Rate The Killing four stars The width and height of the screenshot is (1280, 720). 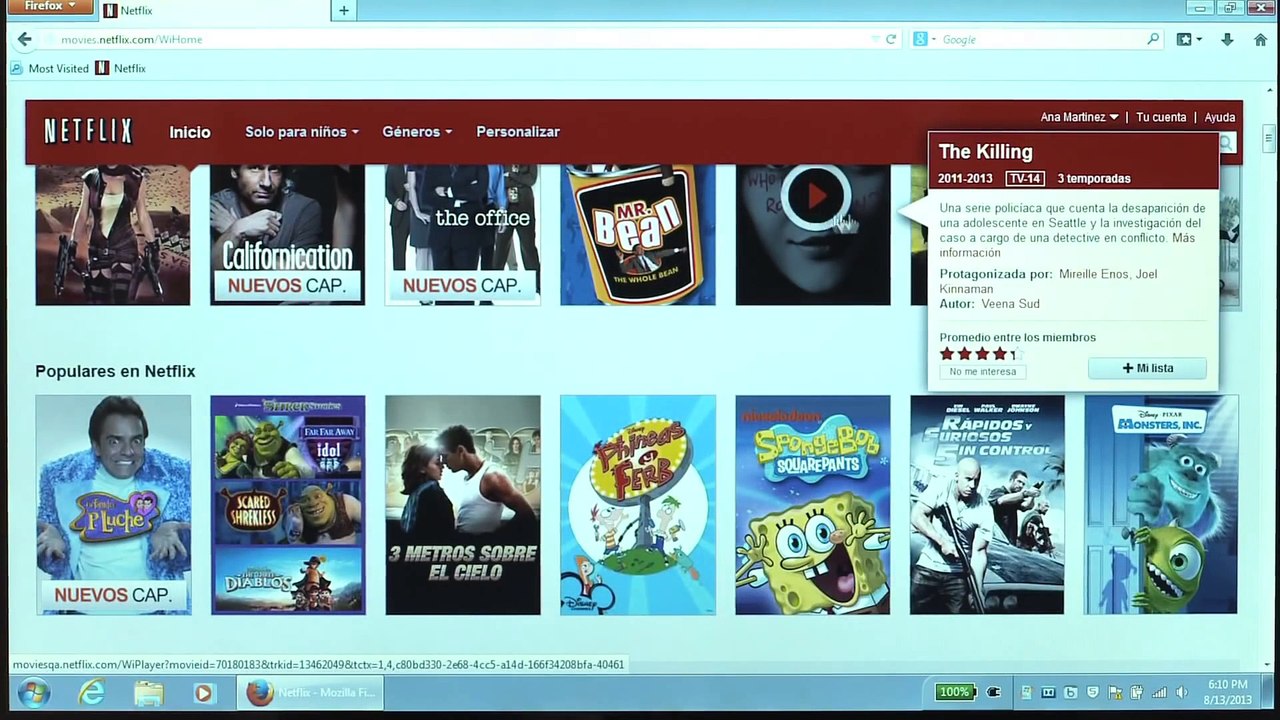pos(999,354)
